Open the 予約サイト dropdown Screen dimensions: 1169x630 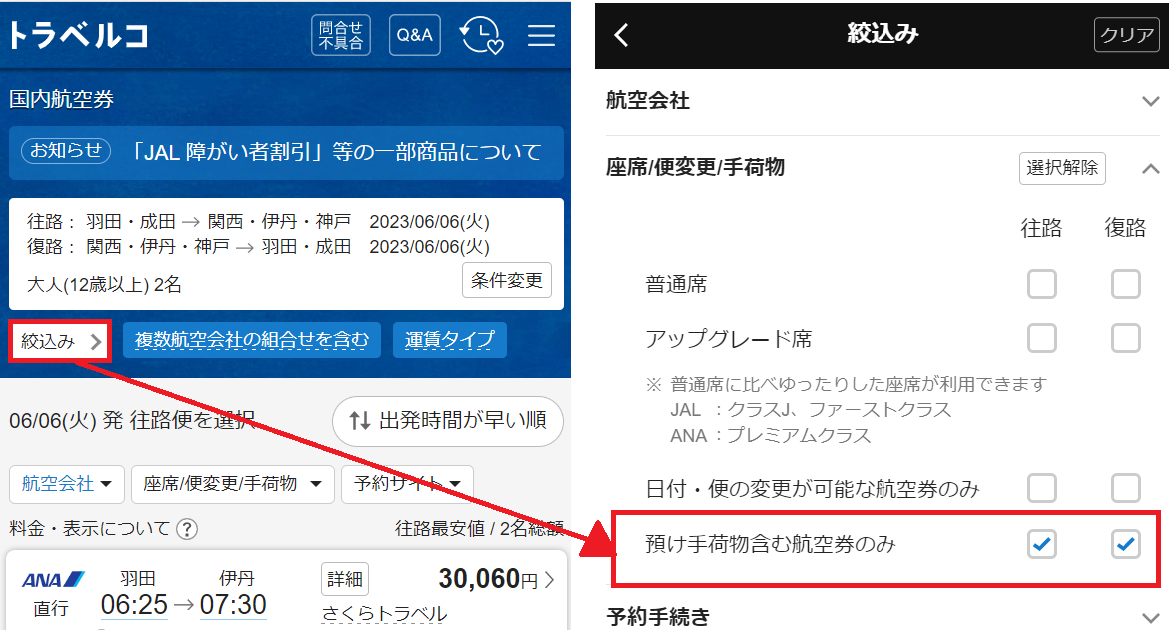coord(406,484)
